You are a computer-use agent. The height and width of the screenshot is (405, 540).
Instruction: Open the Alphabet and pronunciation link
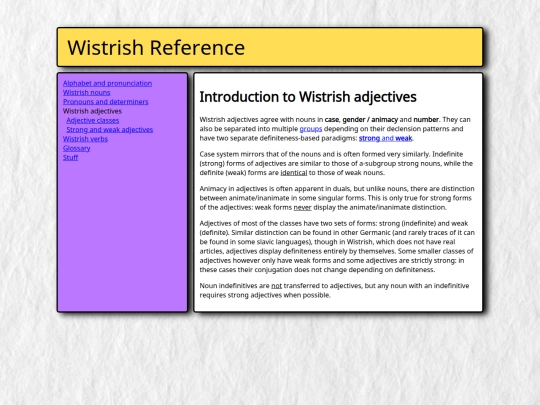[107, 83]
